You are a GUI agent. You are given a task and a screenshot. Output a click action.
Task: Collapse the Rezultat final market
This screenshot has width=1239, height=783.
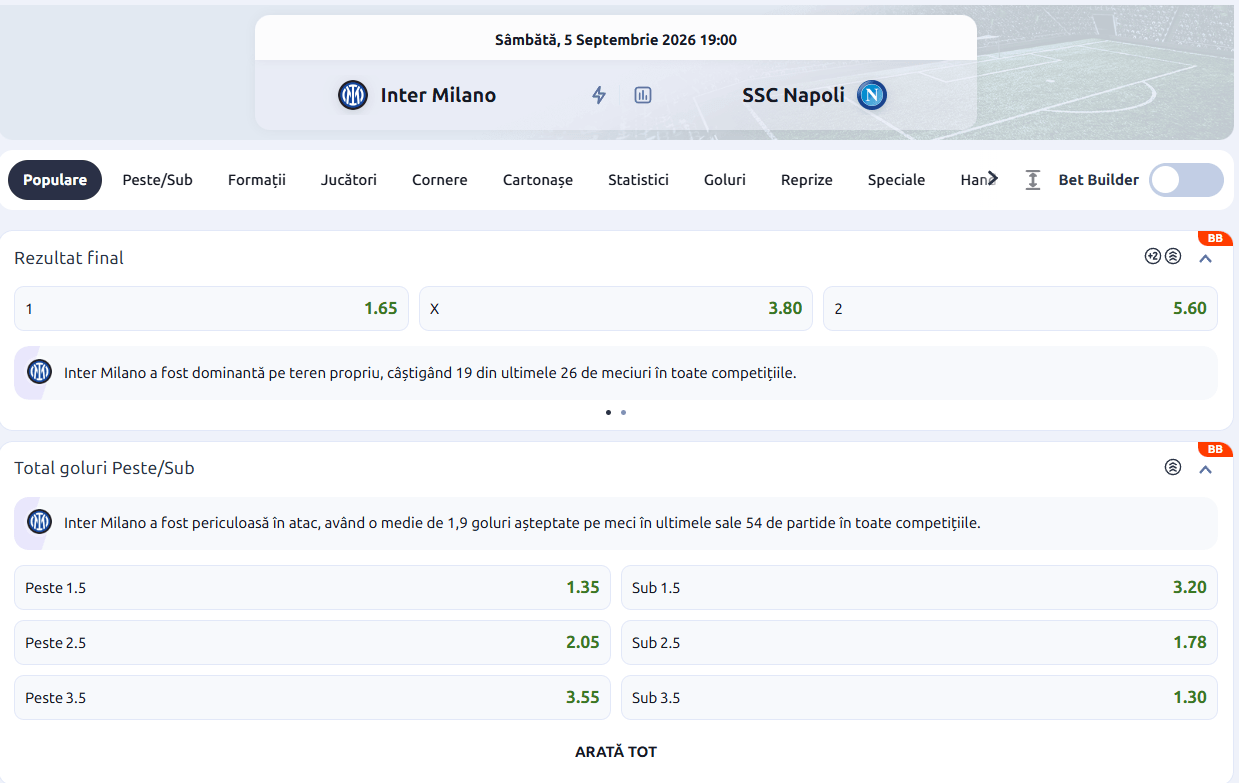[1205, 258]
